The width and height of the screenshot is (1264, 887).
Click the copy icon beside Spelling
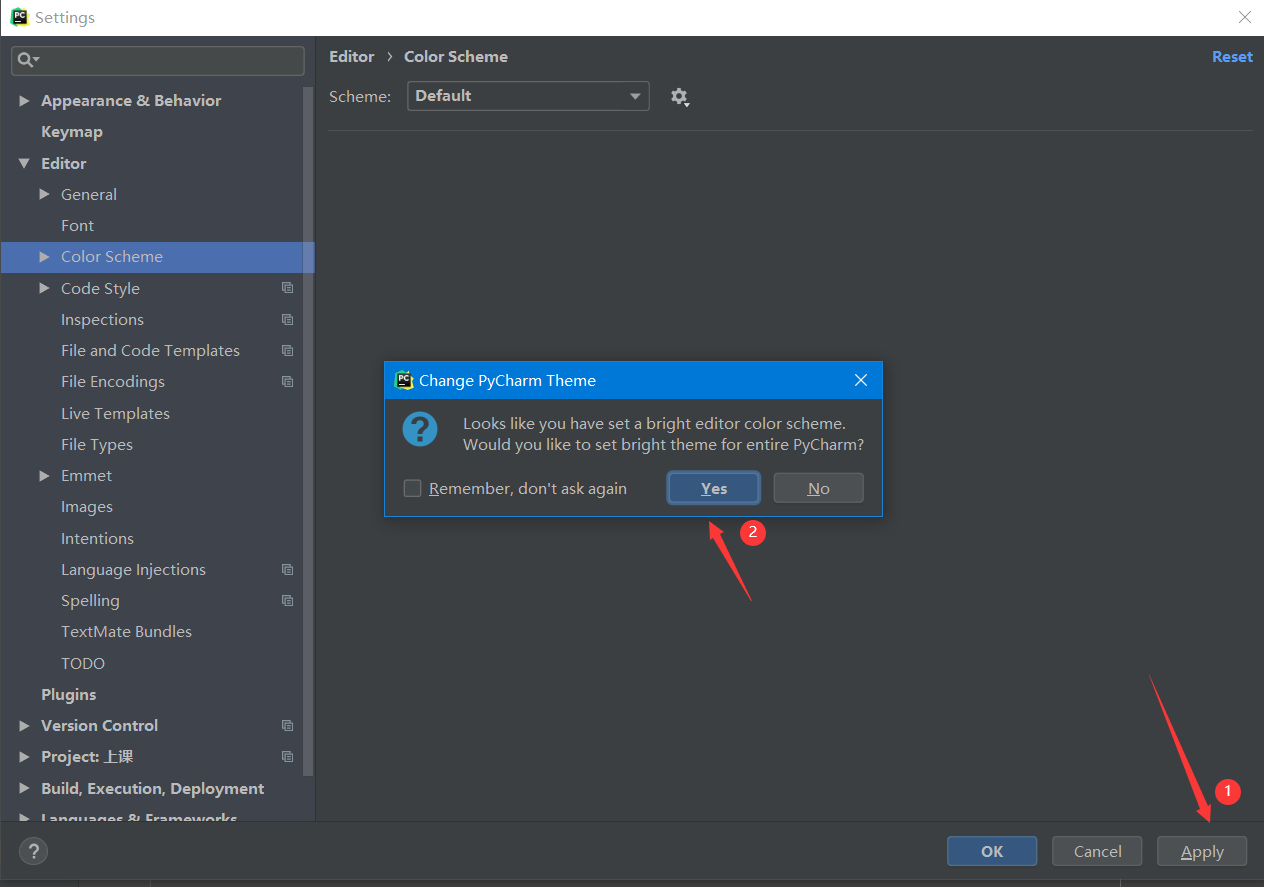[x=287, y=601]
